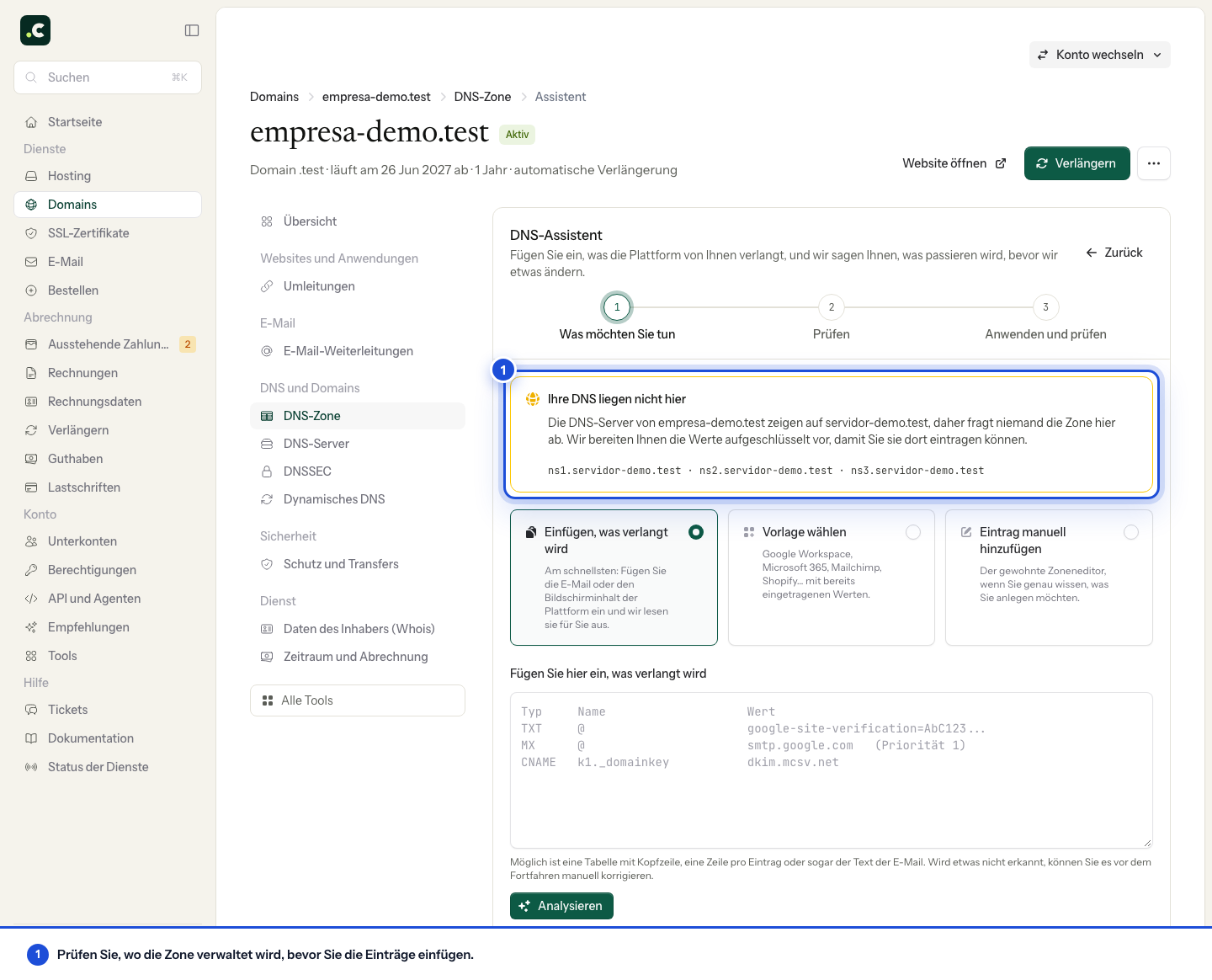
Task: Click the Verlängern green button
Action: pos(1076,163)
